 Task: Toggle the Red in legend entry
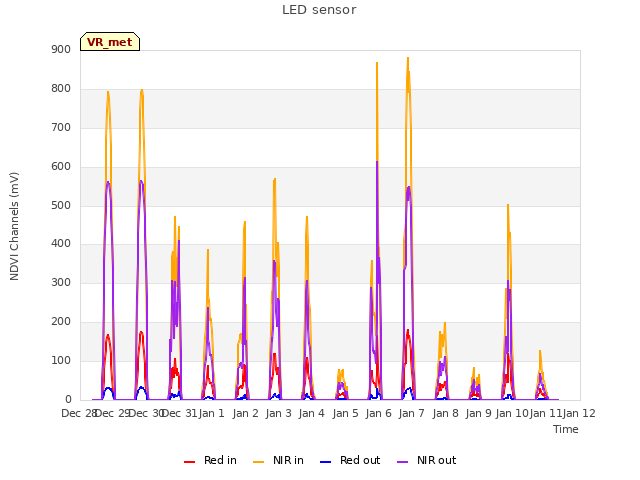[210, 460]
